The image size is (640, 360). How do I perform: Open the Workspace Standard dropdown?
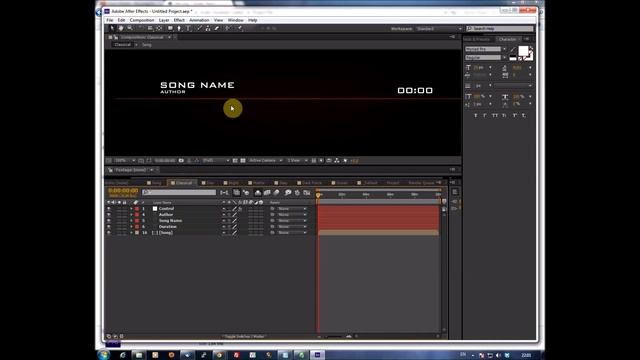click(439, 29)
